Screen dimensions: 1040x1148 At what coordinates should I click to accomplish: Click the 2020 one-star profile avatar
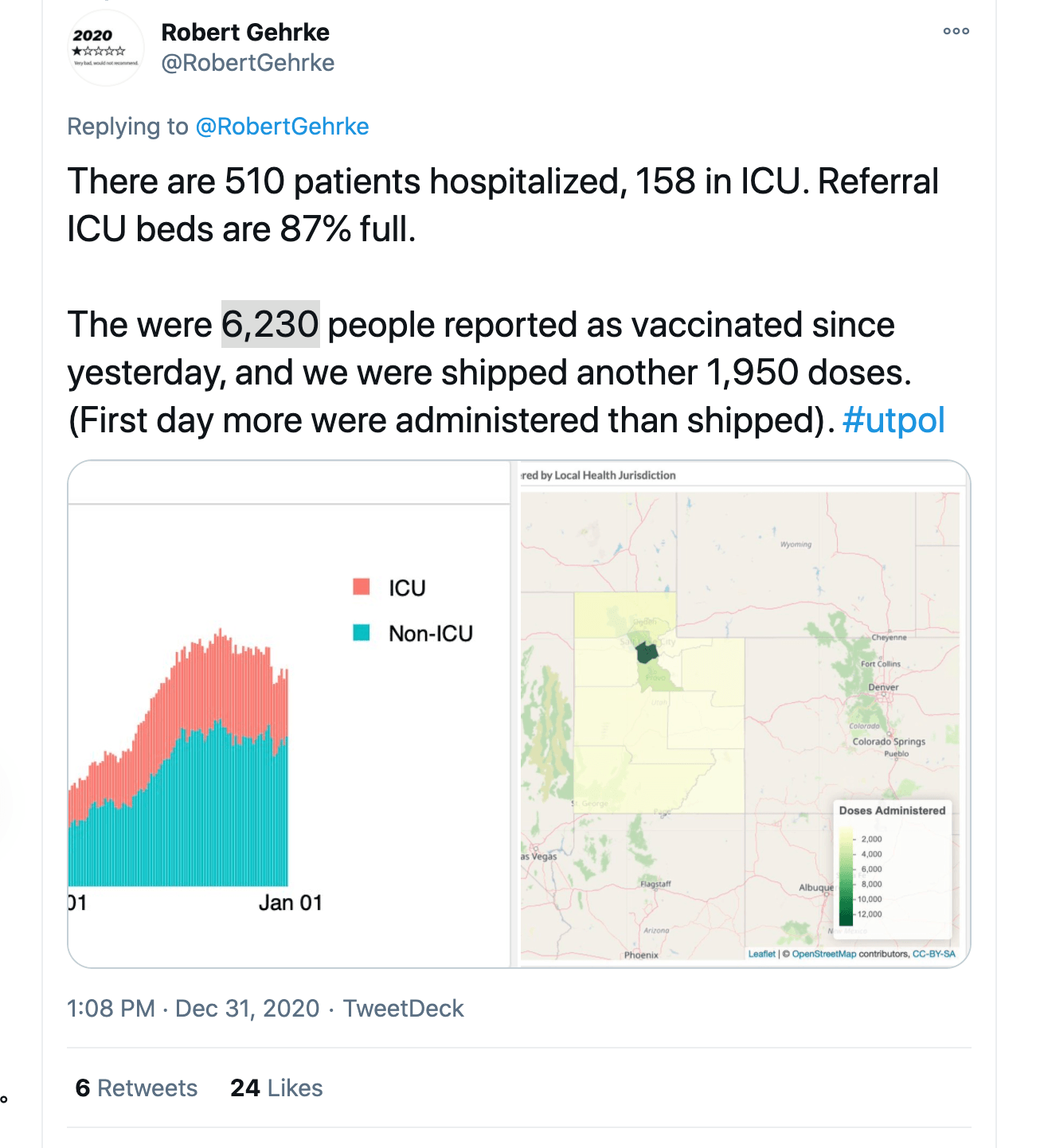point(105,49)
